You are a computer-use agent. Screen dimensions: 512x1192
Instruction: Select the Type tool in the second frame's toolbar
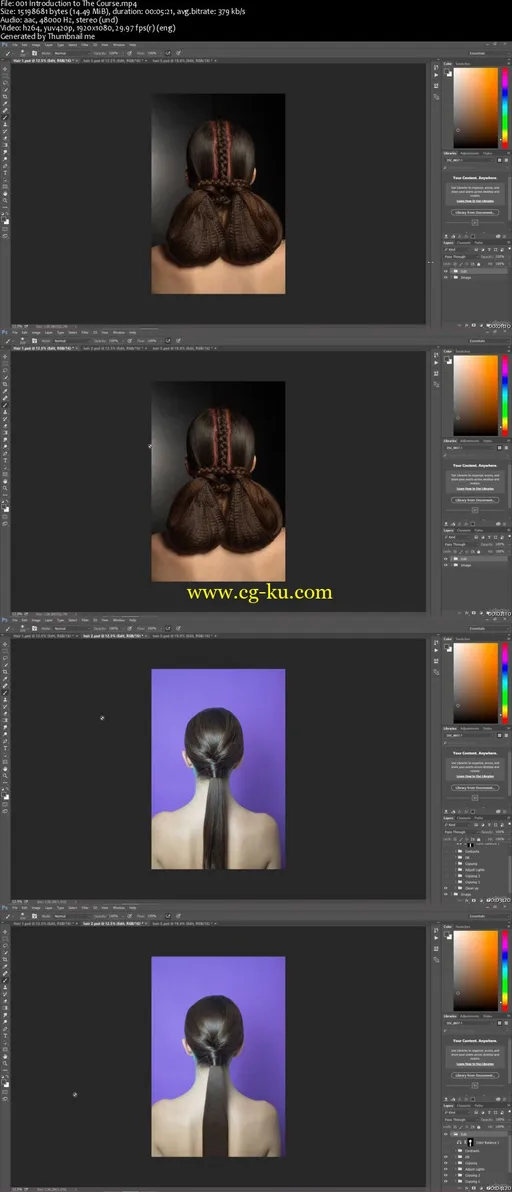[x=5, y=460]
